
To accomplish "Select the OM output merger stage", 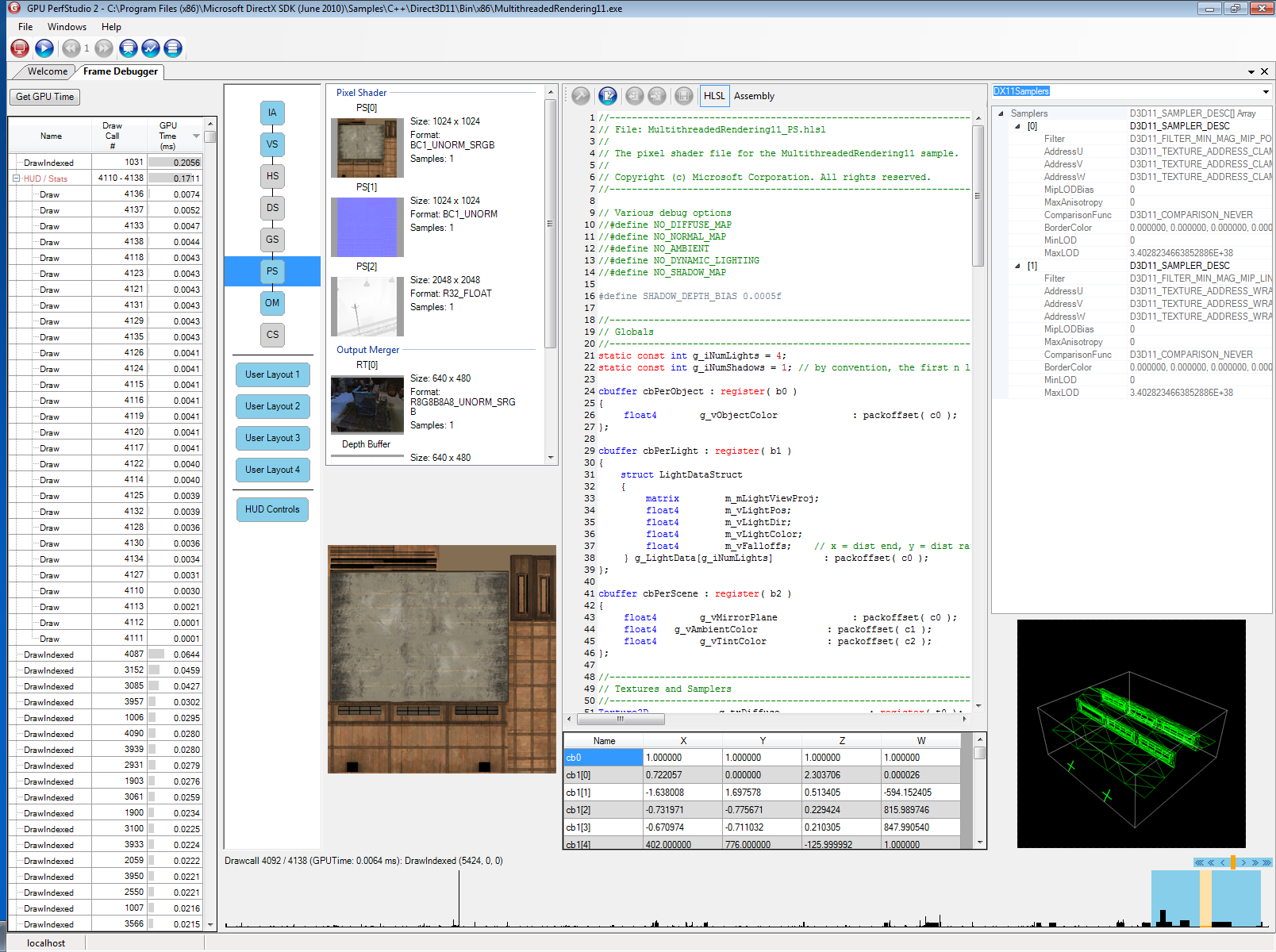I will coord(272,303).
